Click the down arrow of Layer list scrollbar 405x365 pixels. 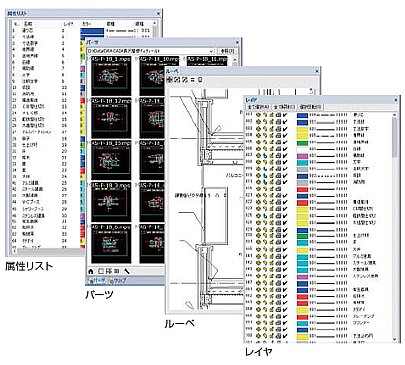[x=395, y=339]
